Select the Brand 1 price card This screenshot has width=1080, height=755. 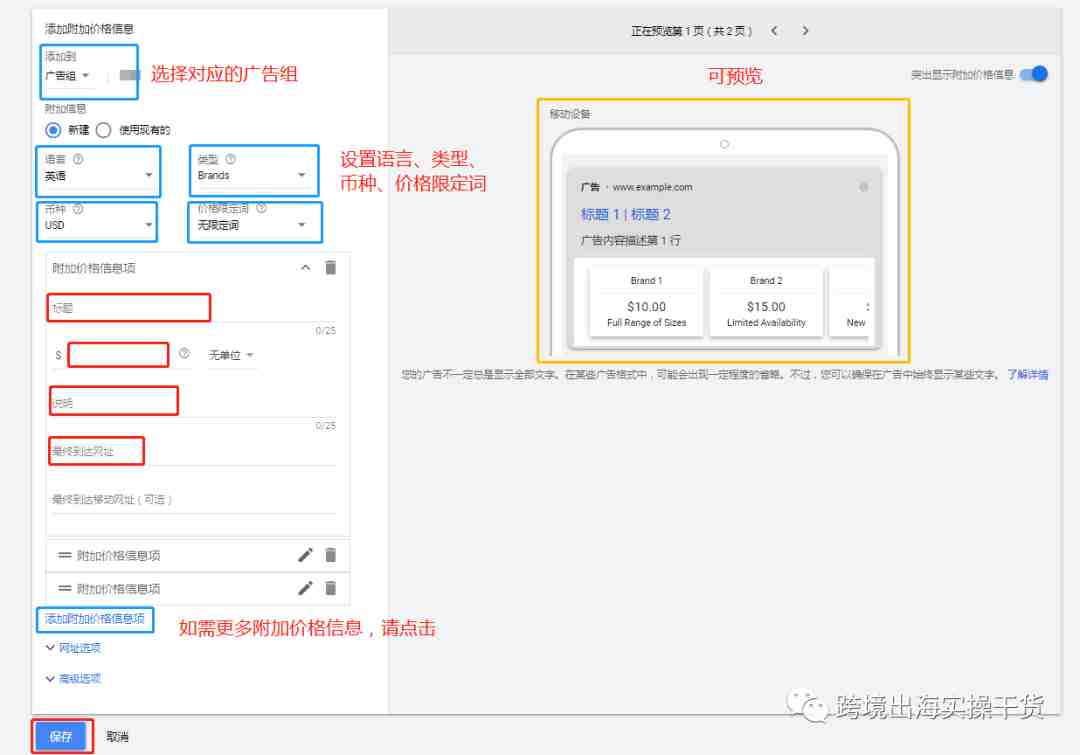point(646,302)
